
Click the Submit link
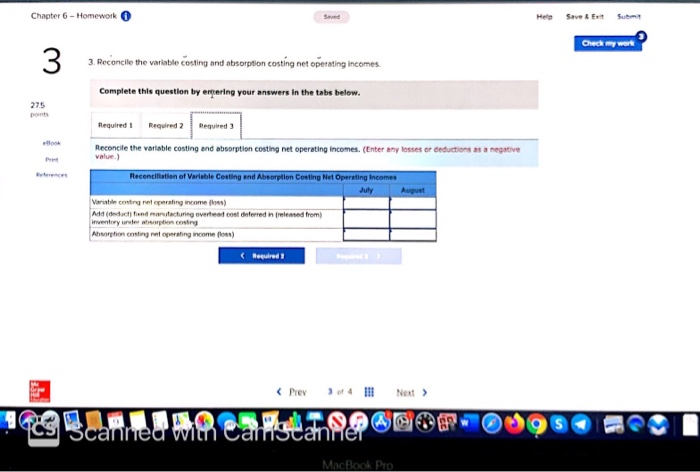tap(629, 17)
